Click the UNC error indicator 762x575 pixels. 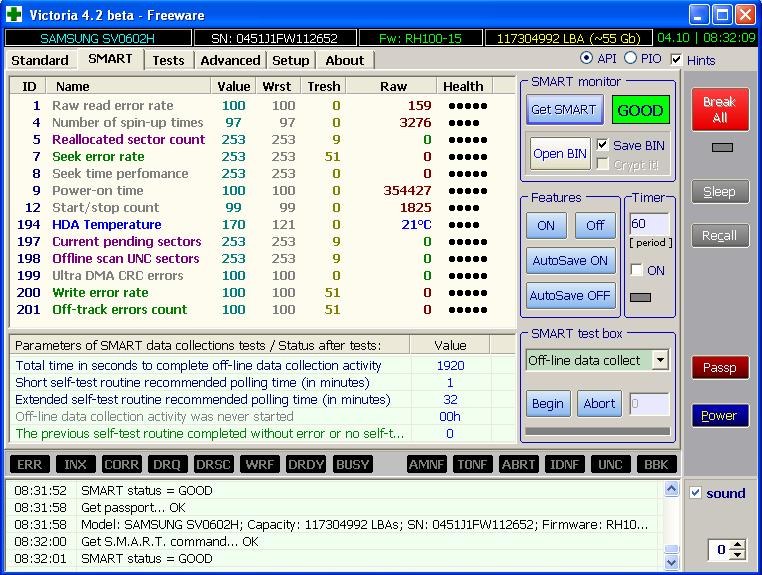[610, 465]
